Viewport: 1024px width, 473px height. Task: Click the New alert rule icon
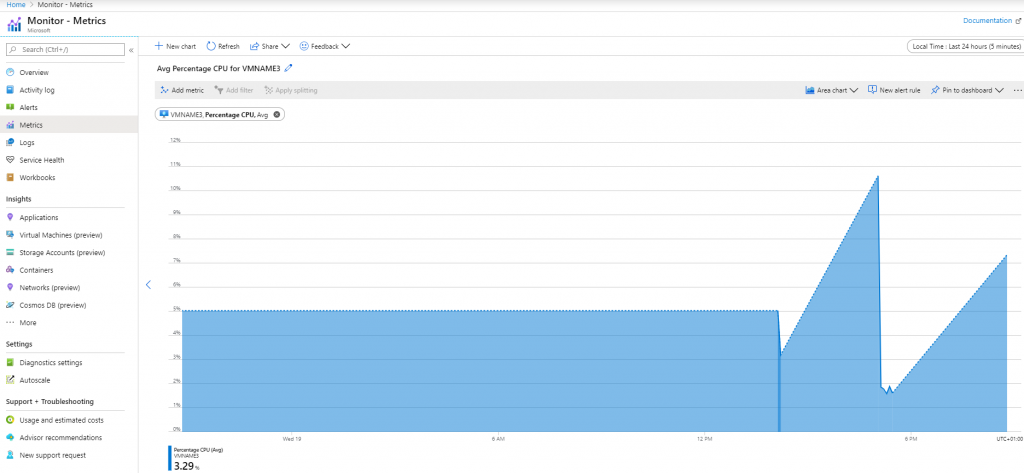pos(872,90)
